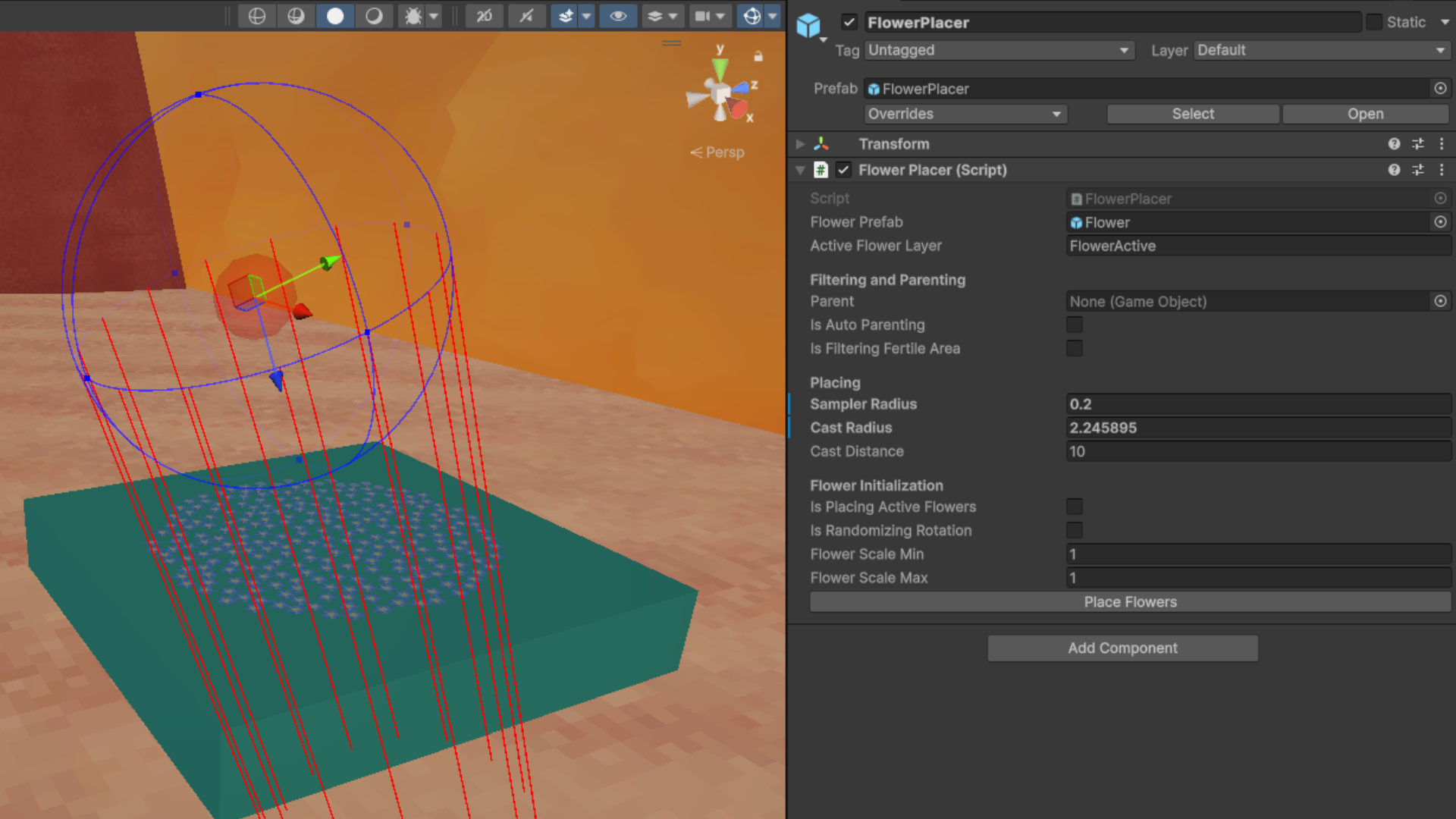
Task: Open the Overrides dropdown
Action: click(965, 114)
